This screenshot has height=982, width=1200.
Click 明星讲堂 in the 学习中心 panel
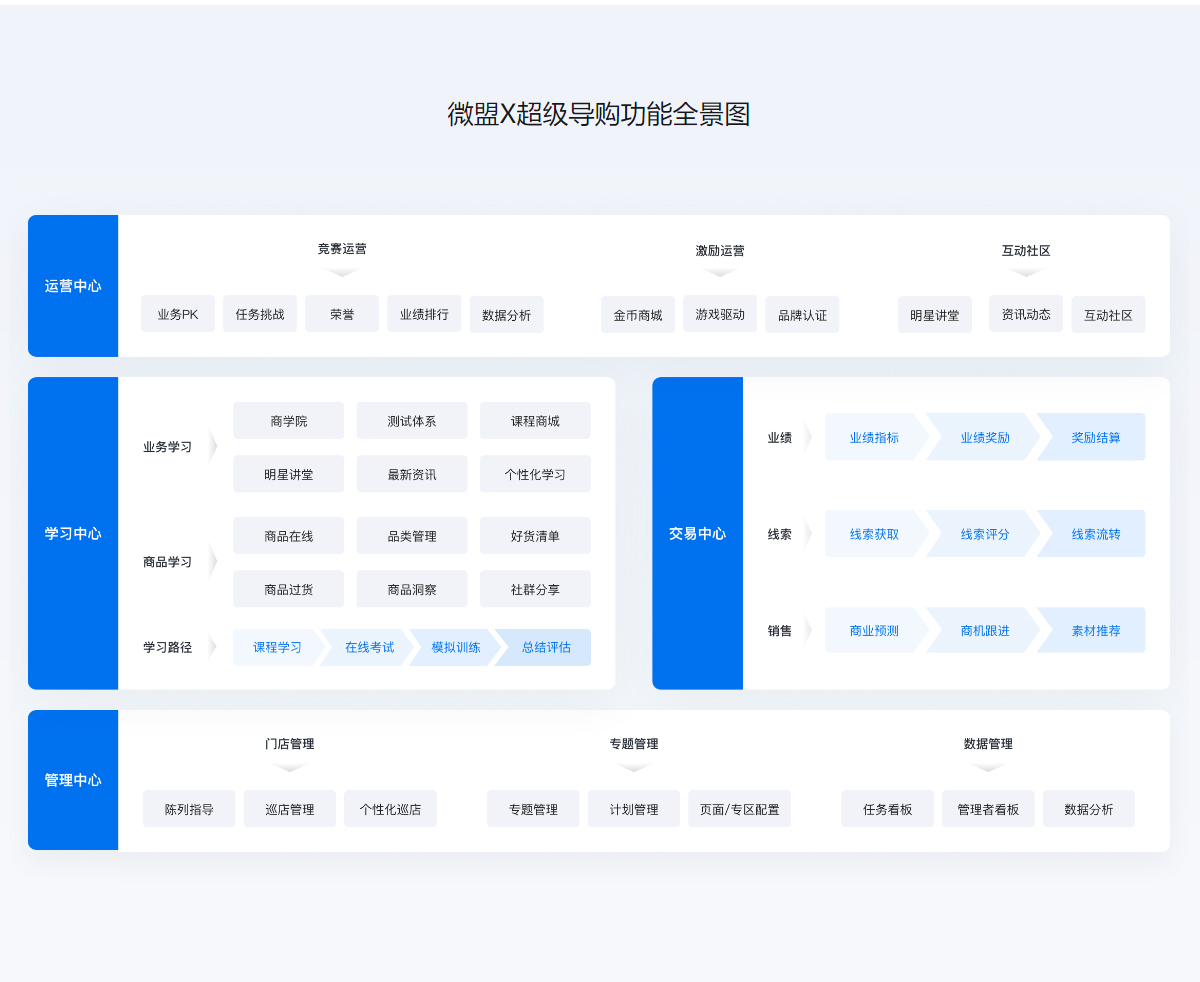[x=289, y=474]
